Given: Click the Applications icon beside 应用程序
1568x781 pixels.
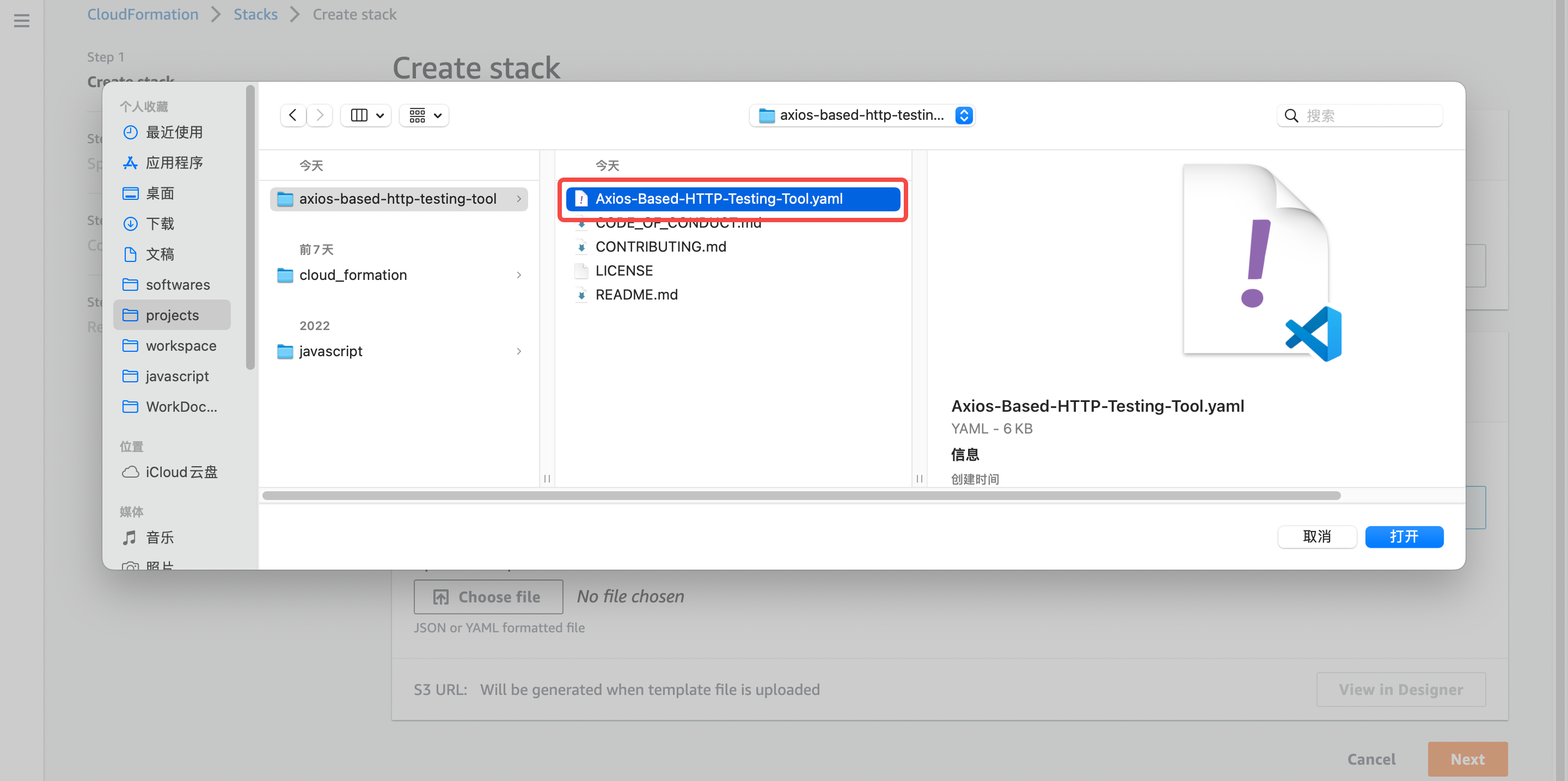Looking at the screenshot, I should [x=130, y=162].
